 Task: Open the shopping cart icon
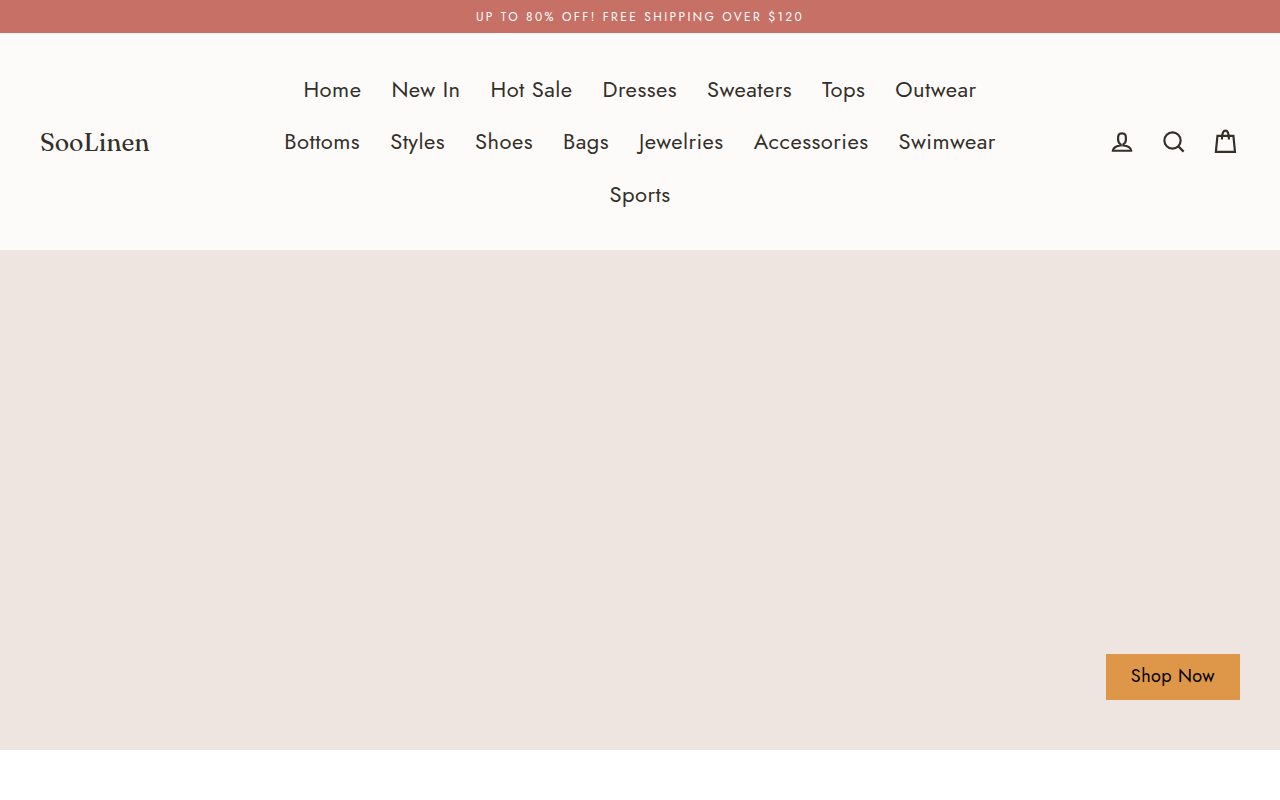1226,142
